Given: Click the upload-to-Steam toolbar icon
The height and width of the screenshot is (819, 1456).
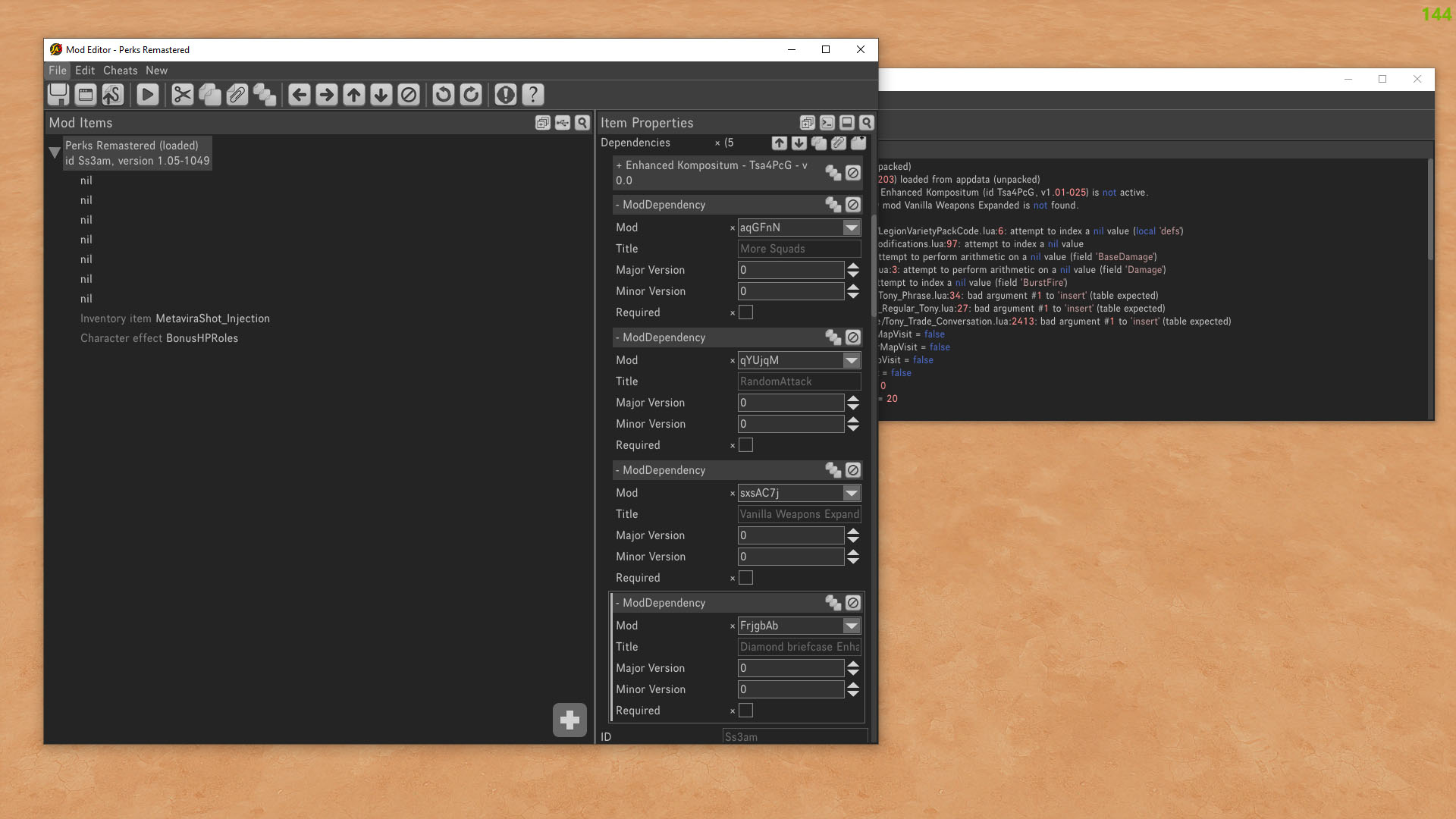Looking at the screenshot, I should click(x=113, y=95).
